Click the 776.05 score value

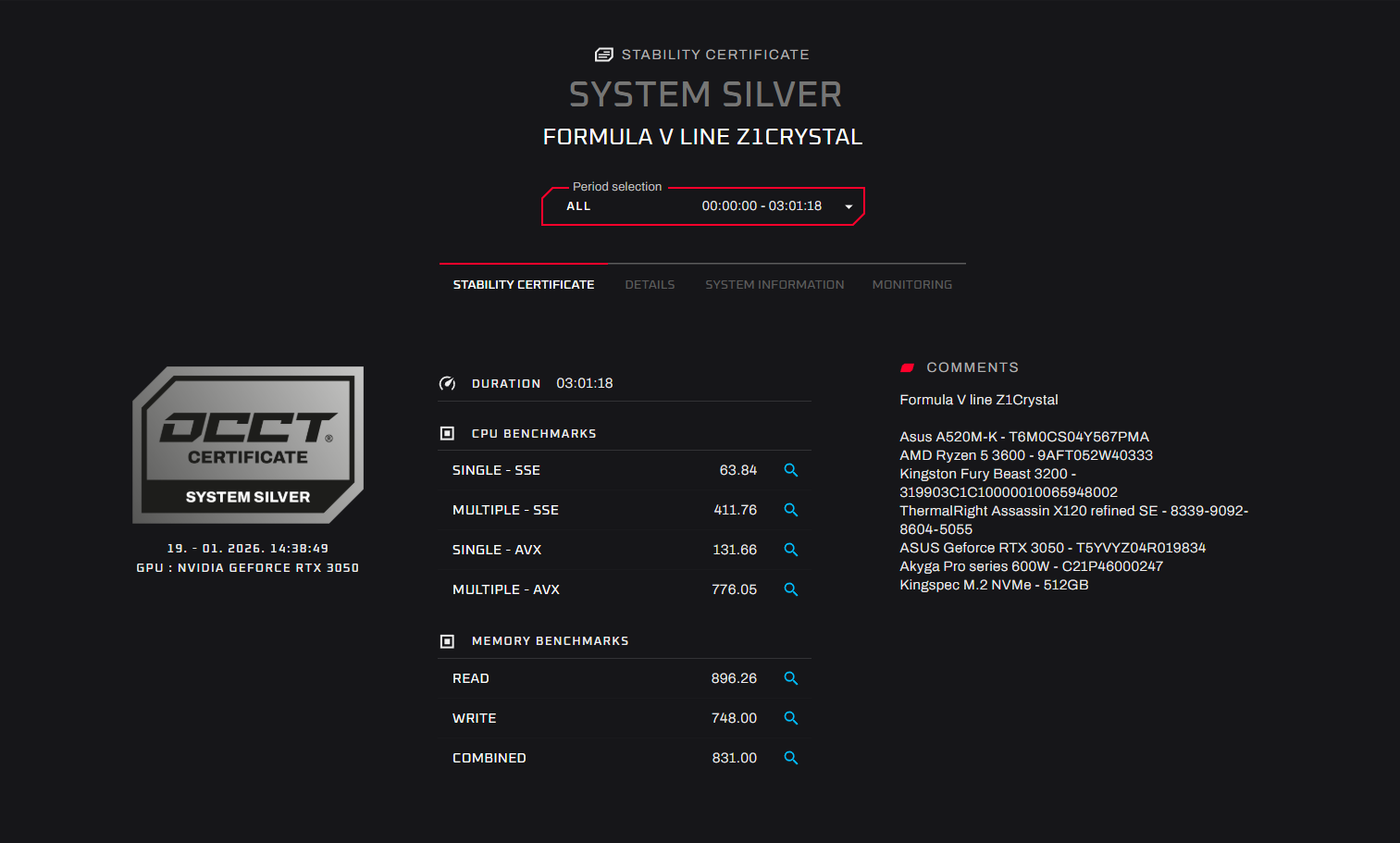(x=735, y=589)
